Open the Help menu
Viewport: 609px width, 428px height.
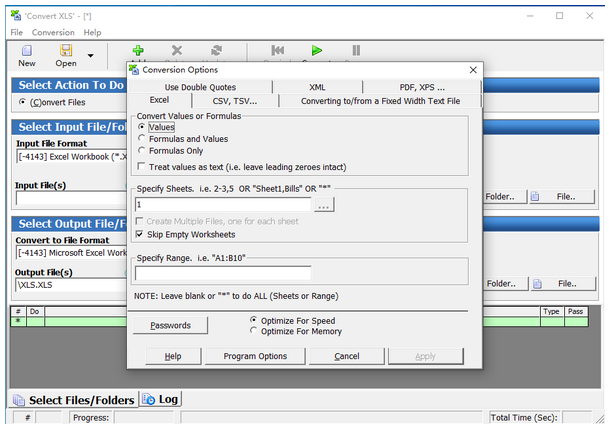[x=92, y=32]
